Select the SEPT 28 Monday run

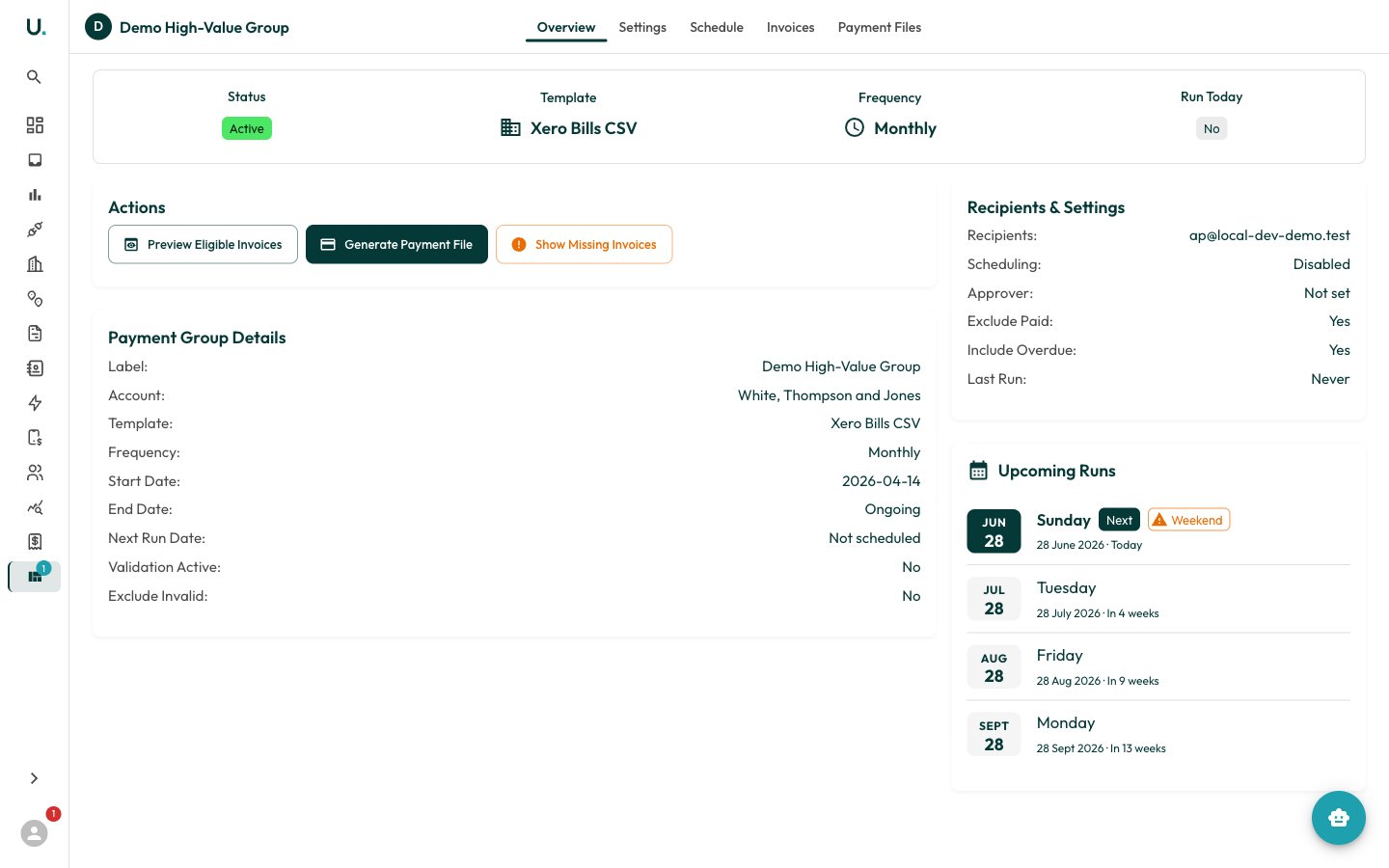pos(1158,734)
